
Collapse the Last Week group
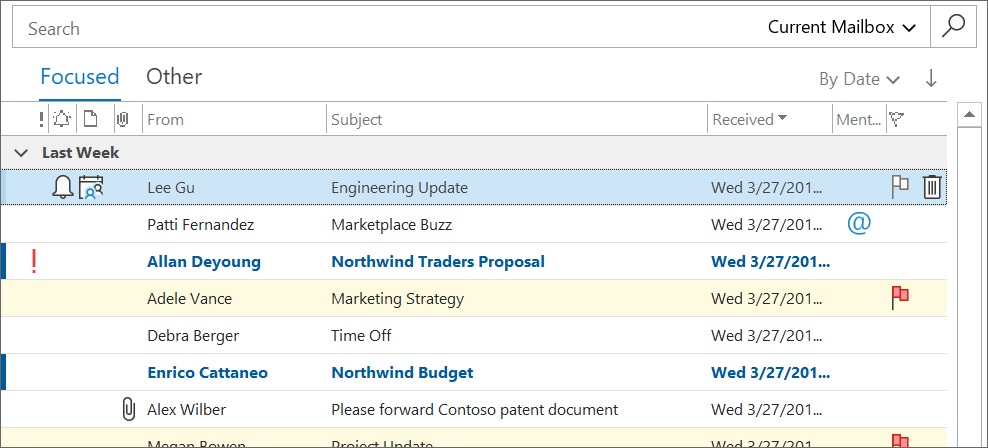(21, 153)
